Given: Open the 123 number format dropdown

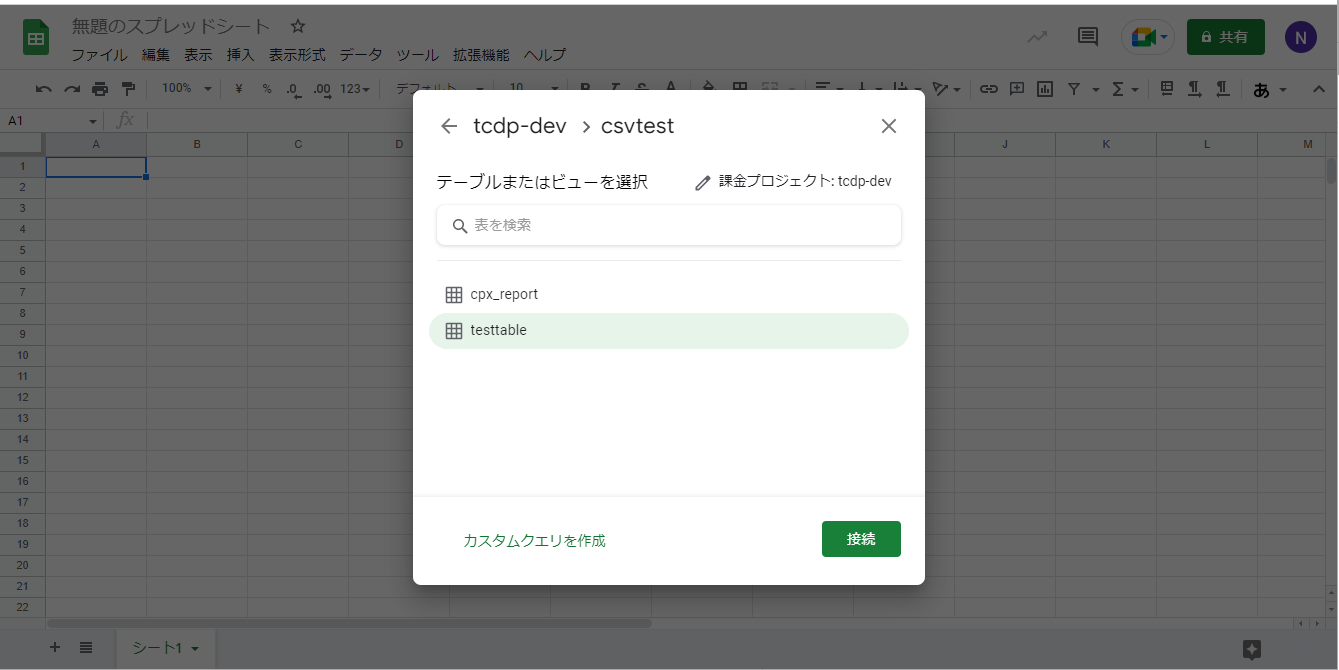Looking at the screenshot, I should (355, 89).
